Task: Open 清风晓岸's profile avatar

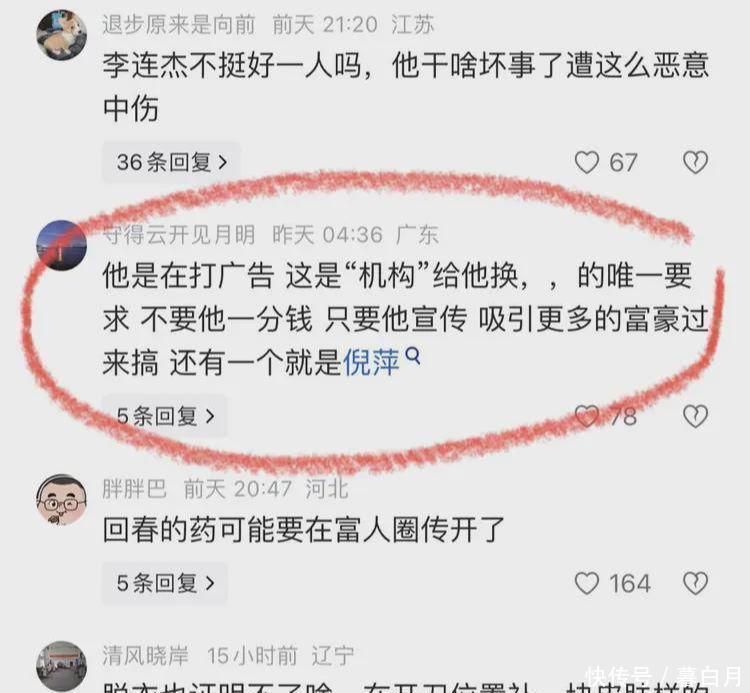Action: (62, 667)
